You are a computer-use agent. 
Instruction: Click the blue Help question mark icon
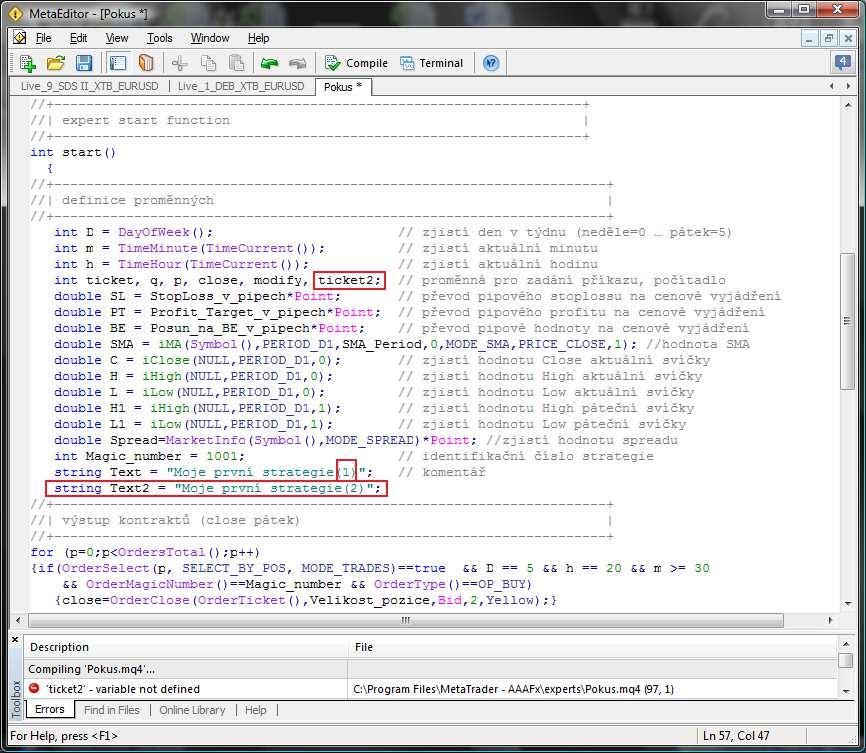click(x=491, y=63)
